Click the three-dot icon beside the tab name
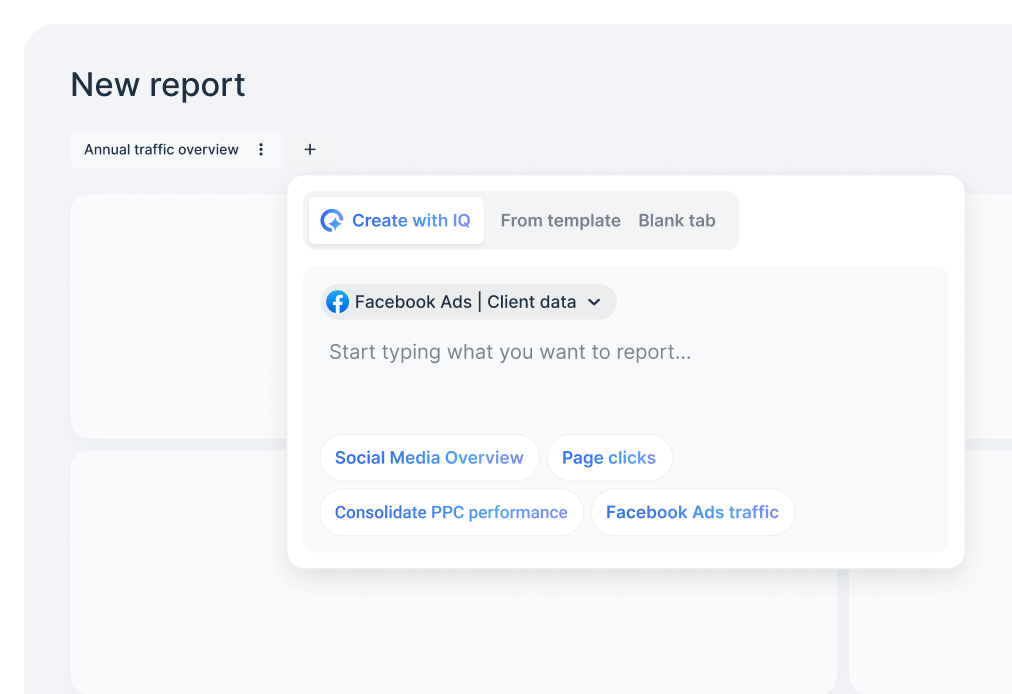 261,149
